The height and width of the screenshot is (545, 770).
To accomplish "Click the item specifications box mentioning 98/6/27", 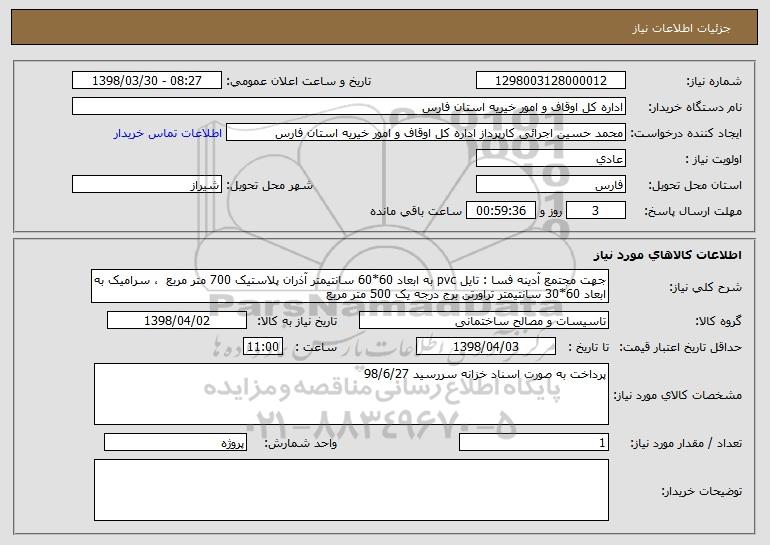I will coord(351,394).
